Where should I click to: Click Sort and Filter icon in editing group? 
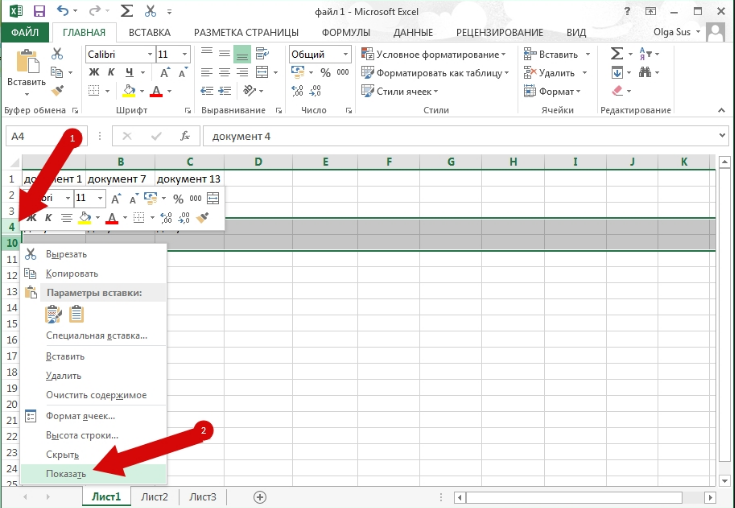(x=645, y=53)
